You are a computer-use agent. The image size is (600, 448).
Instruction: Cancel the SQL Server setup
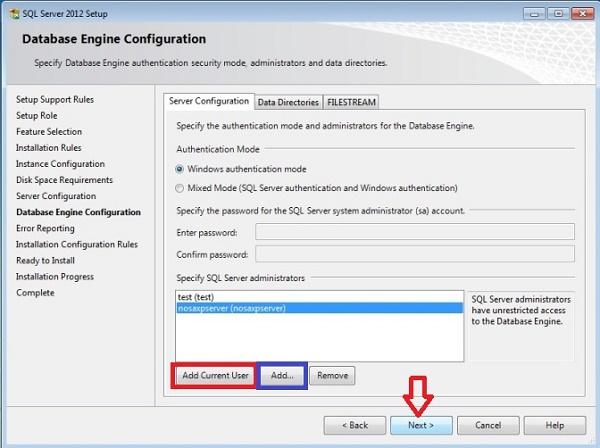[x=488, y=425]
